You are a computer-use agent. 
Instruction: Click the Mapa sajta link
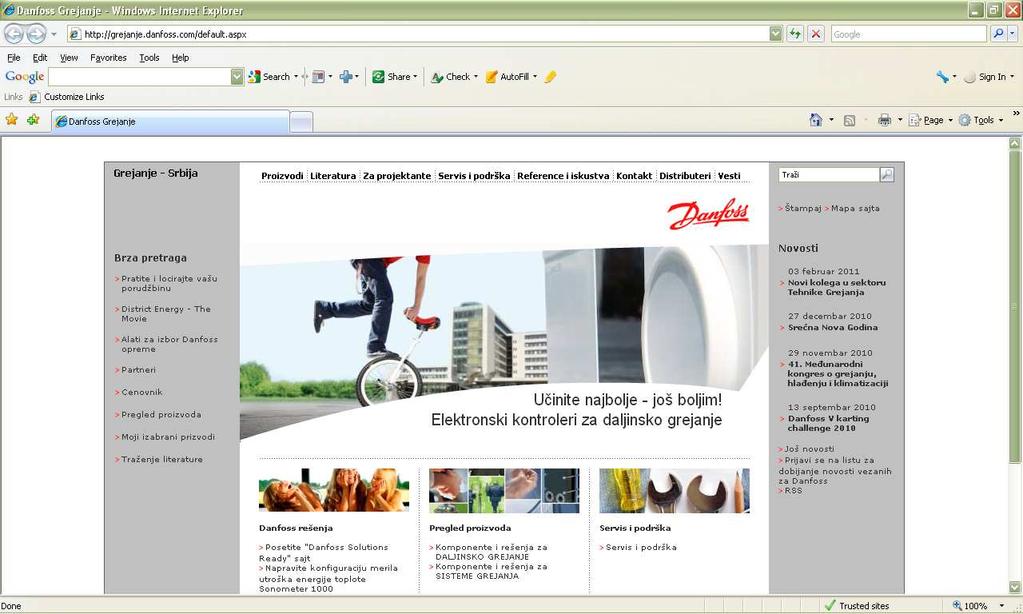[855, 208]
